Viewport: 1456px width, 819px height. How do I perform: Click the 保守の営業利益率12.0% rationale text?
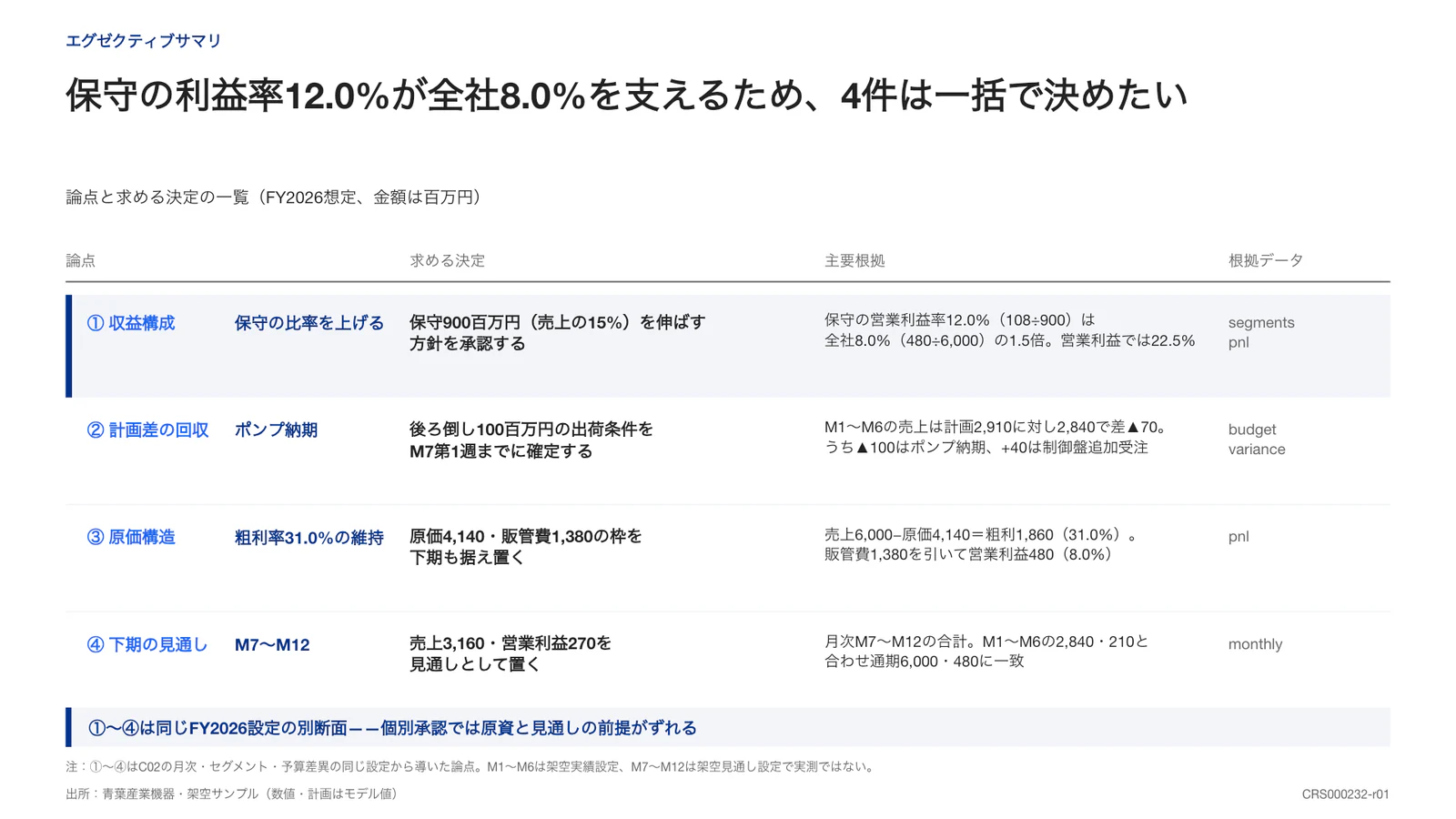(1009, 330)
